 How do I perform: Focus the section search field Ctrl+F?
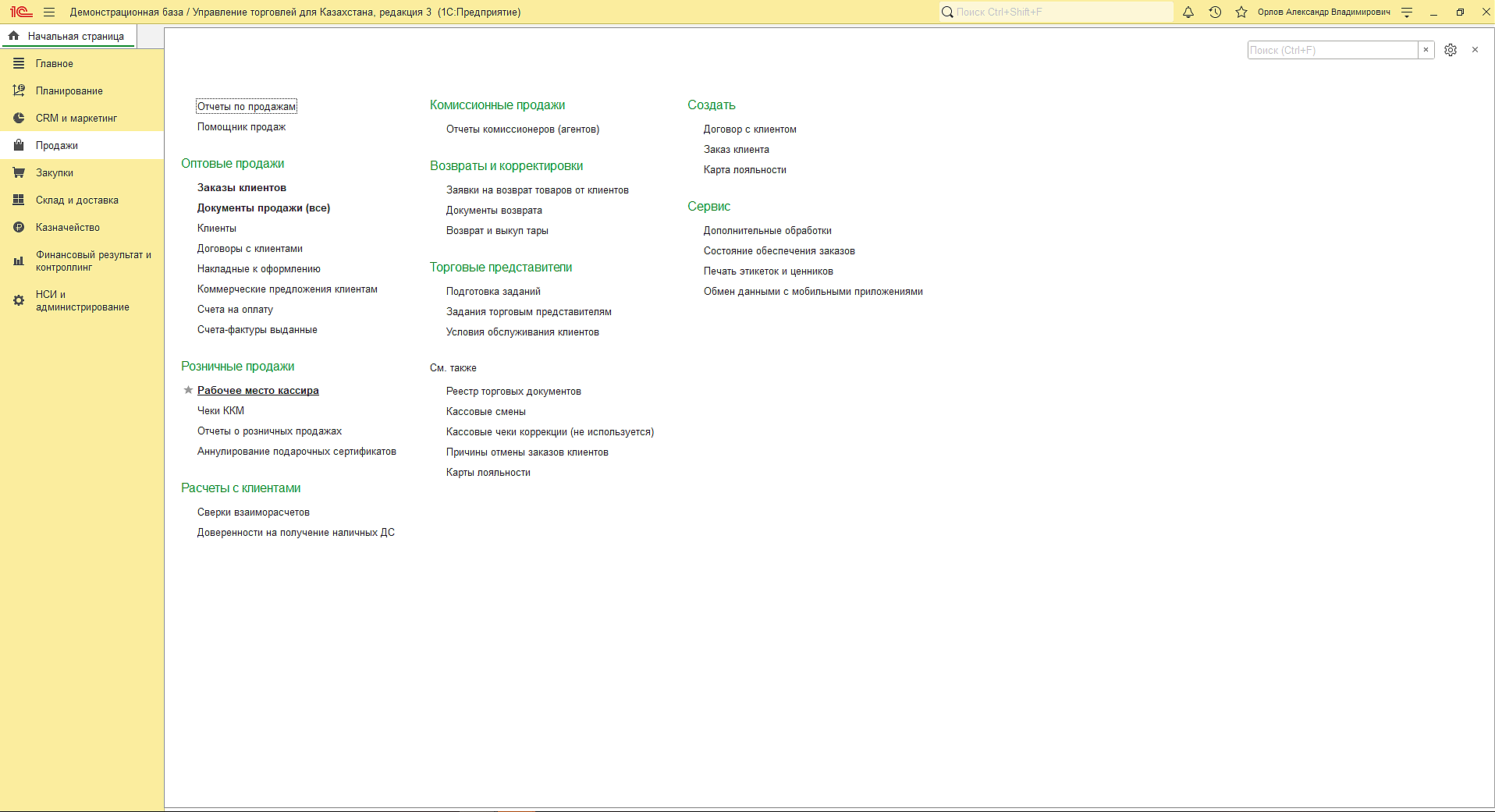pos(1333,50)
